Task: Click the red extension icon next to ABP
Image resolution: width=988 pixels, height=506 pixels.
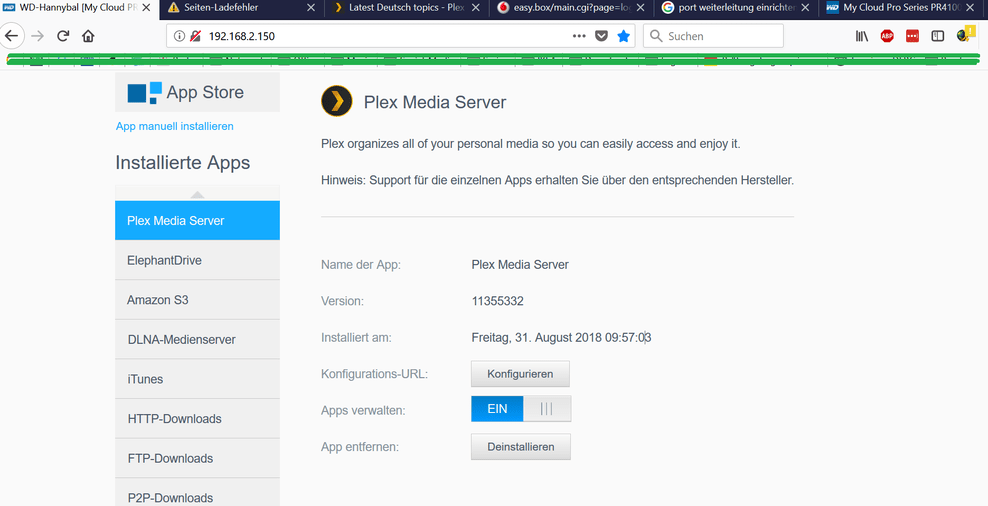Action: tap(912, 36)
